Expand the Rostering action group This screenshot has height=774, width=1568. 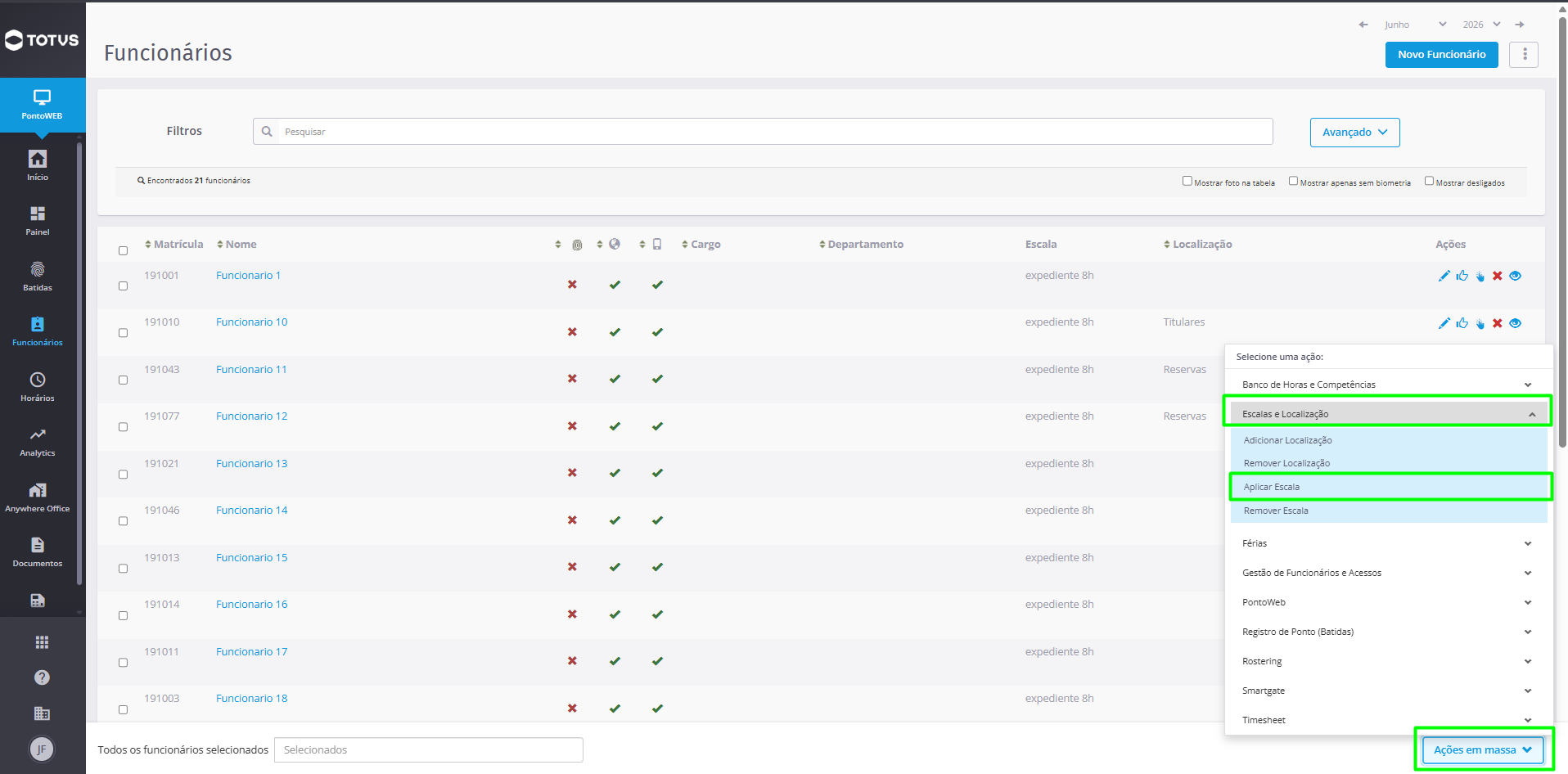(x=1389, y=661)
